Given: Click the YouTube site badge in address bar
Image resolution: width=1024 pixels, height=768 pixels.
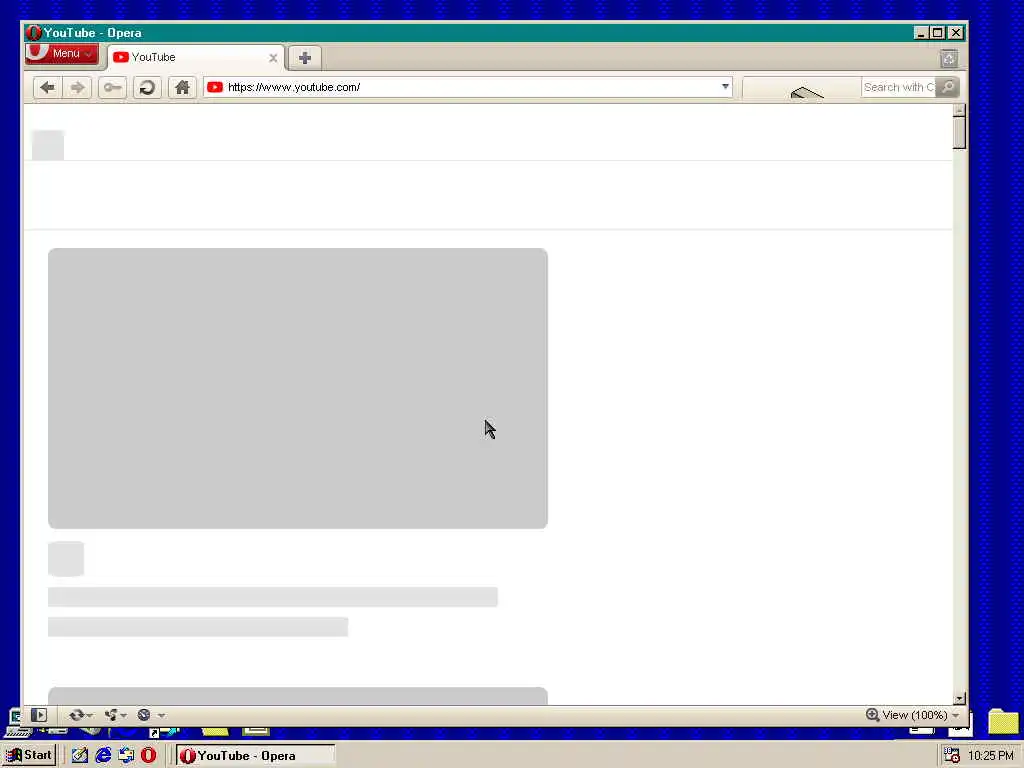Looking at the screenshot, I should 215,87.
